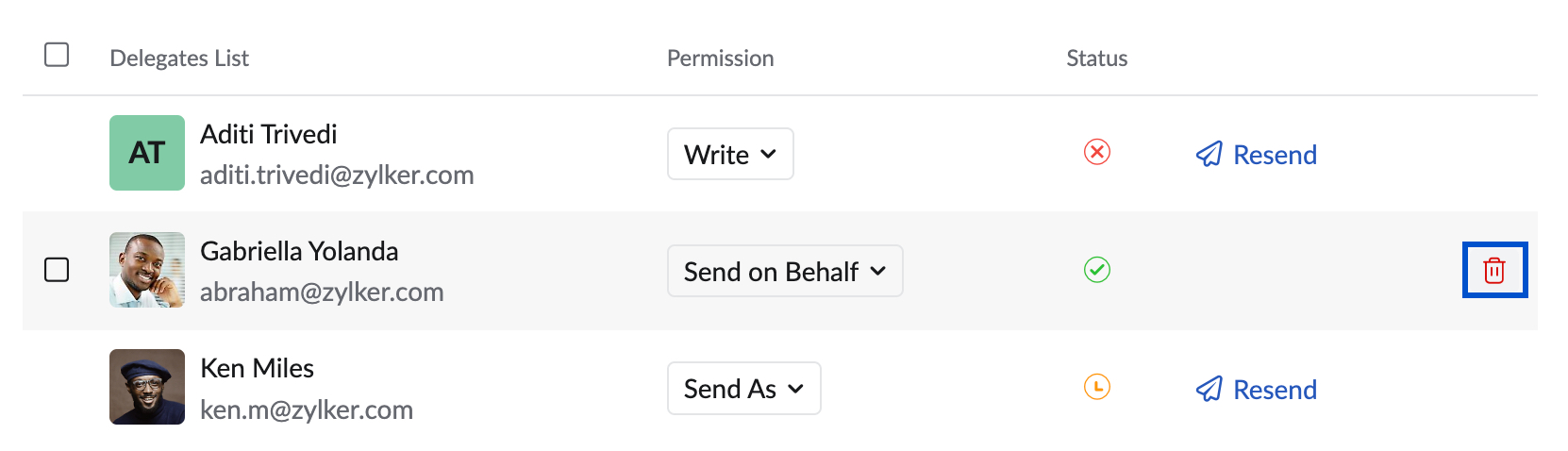Click the green accepted status icon for Gabriella
This screenshot has width=1568, height=451.
pos(1096,270)
